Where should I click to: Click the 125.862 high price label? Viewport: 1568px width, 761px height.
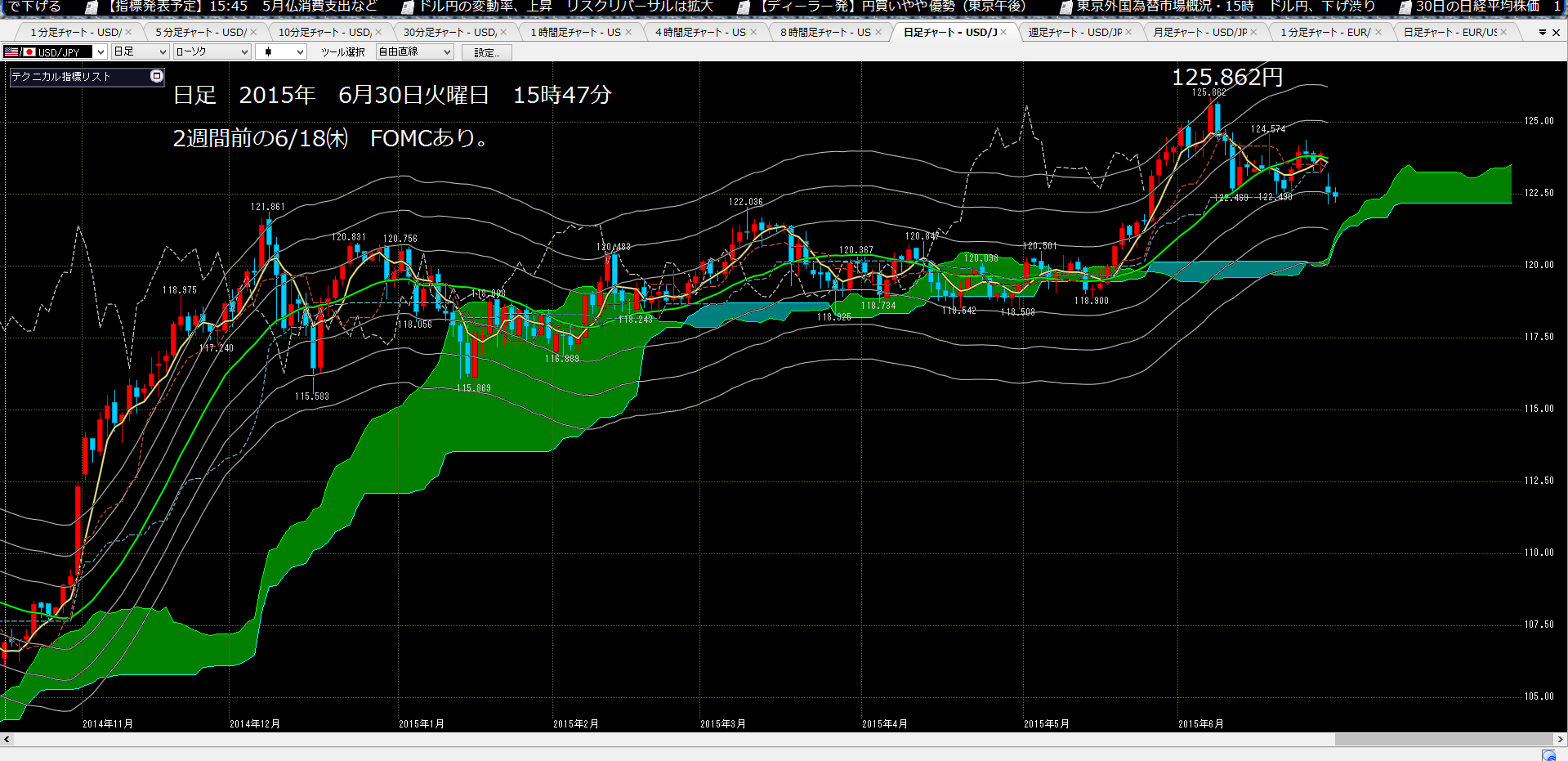point(1208,92)
